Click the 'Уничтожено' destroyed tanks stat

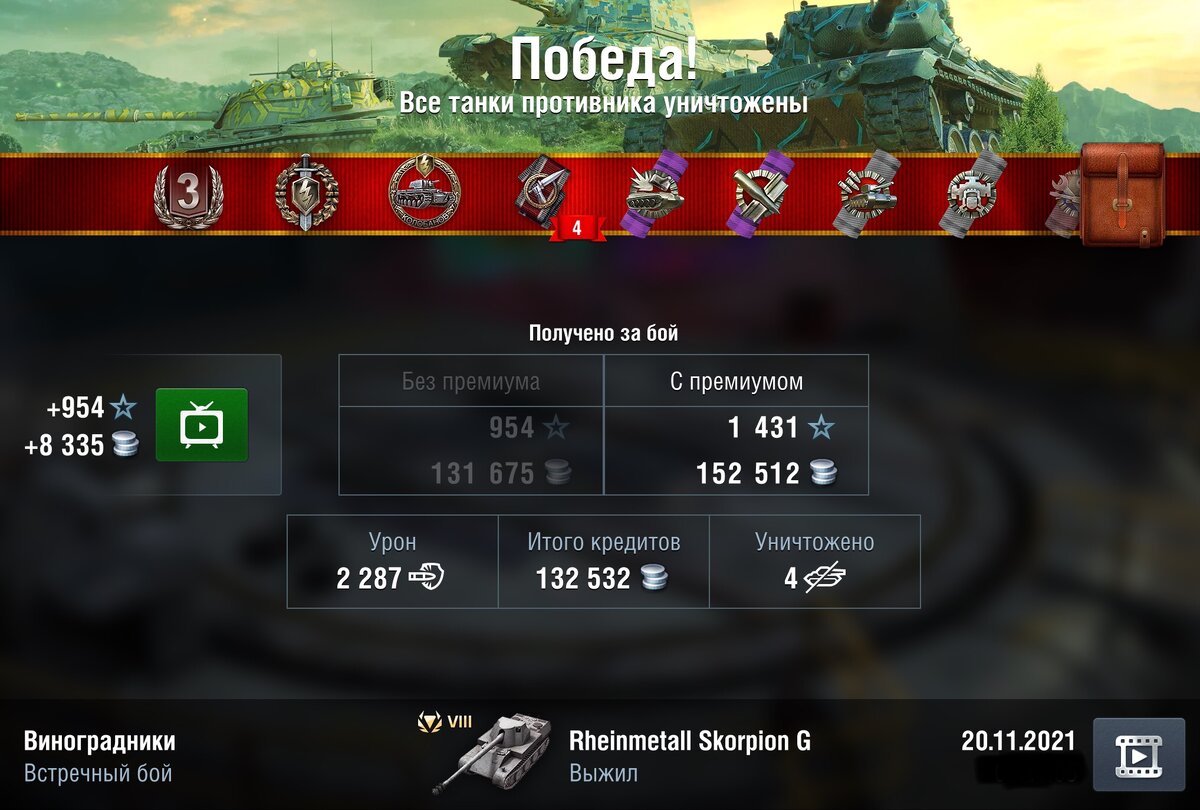click(x=815, y=561)
